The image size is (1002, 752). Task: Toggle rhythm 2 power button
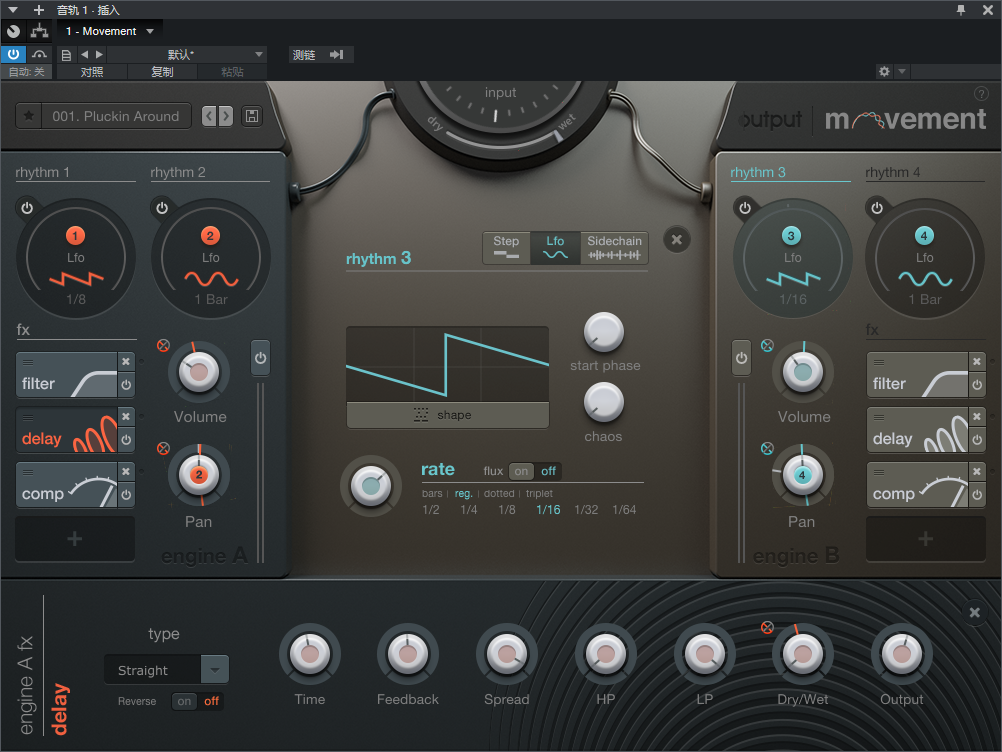pyautogui.click(x=162, y=208)
